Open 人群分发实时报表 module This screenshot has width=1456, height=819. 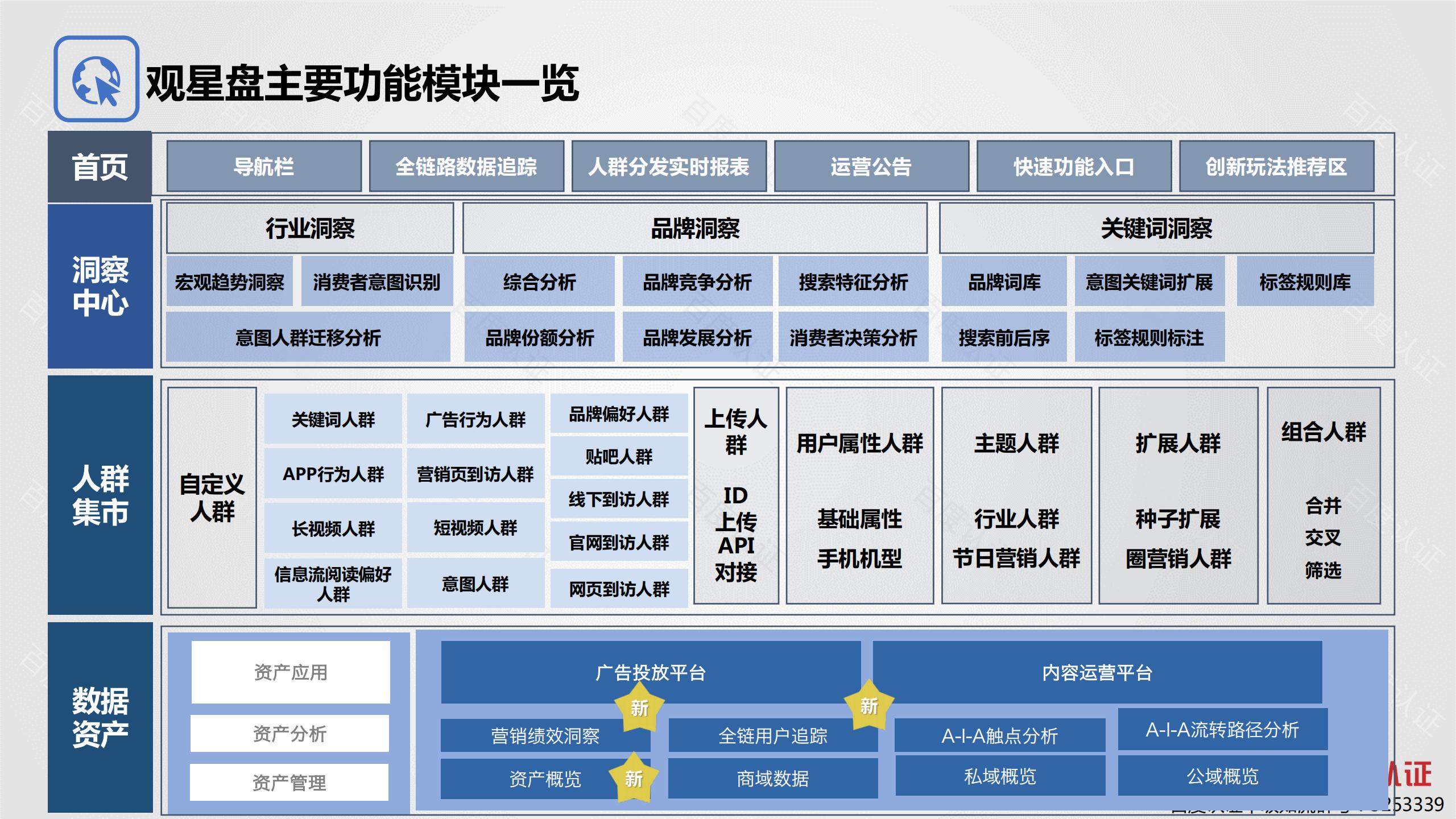[x=669, y=167]
